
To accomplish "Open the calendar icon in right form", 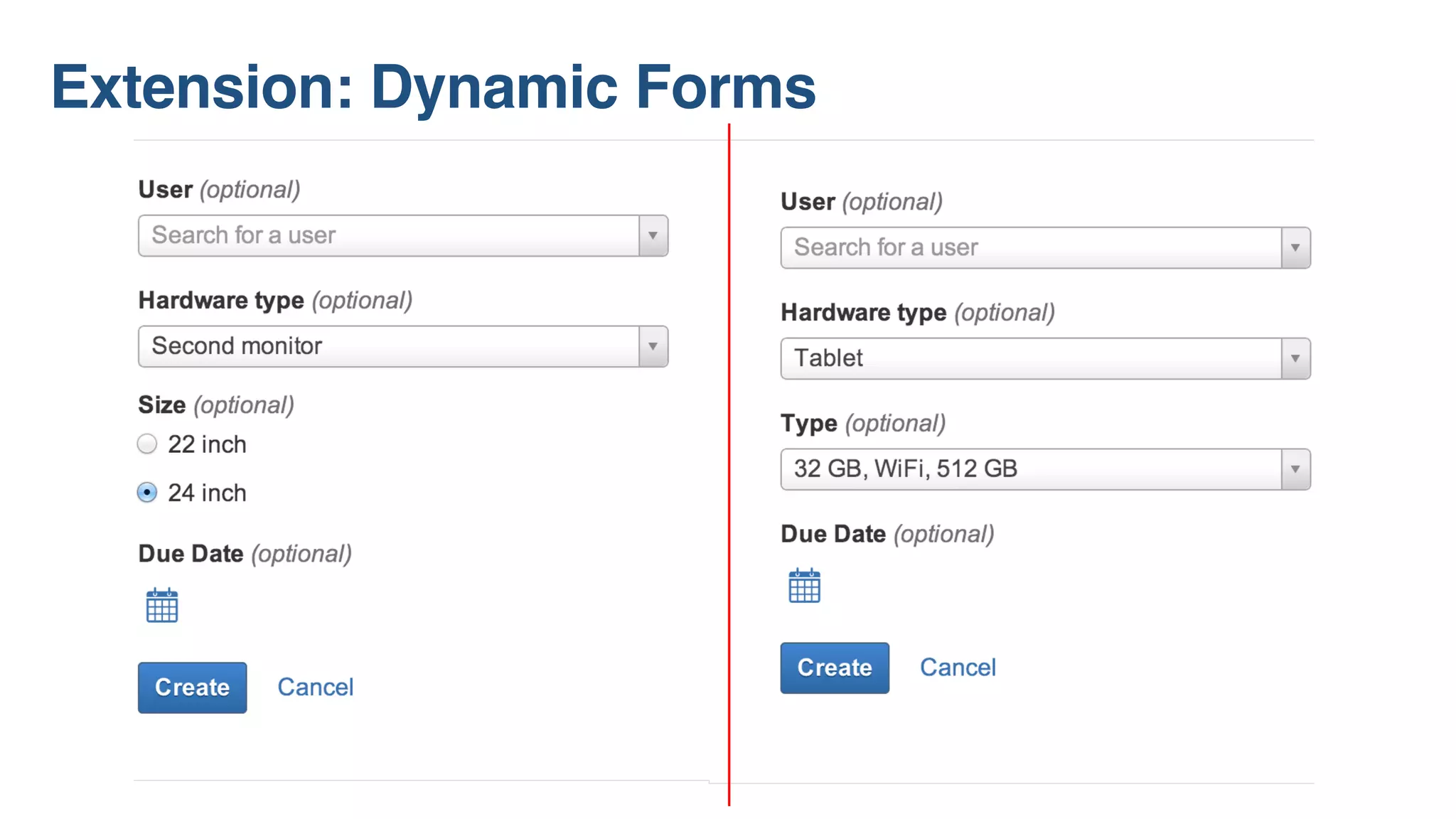I will [805, 586].
